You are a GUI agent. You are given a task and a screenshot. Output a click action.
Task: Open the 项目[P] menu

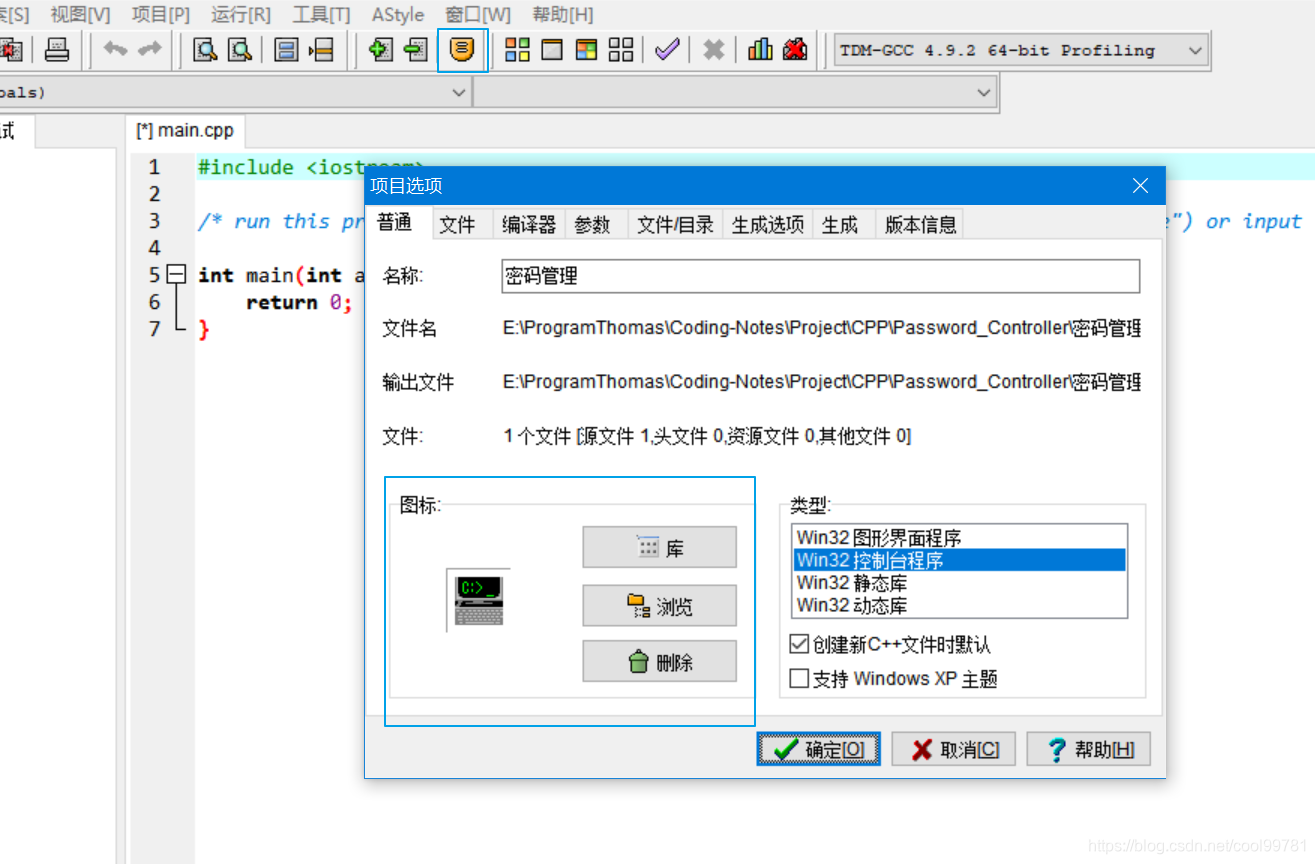(161, 15)
